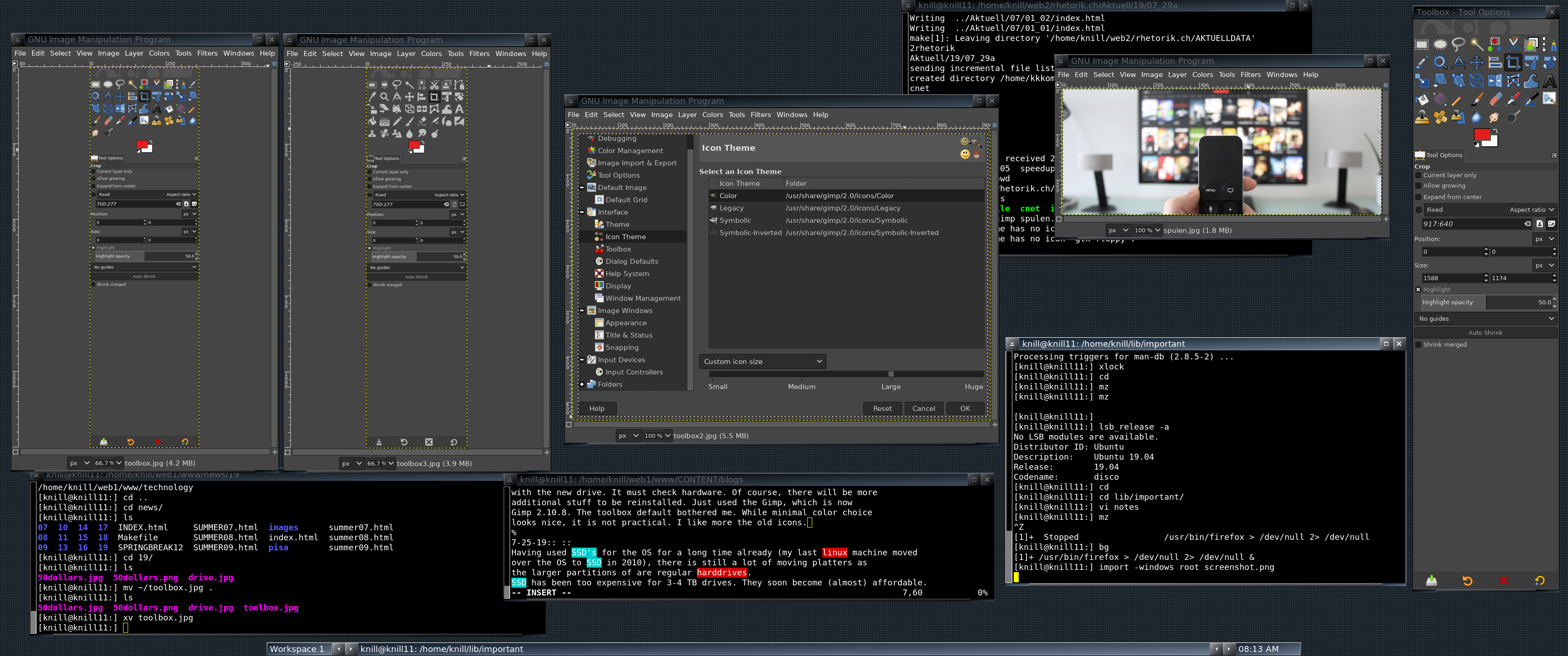The height and width of the screenshot is (656, 1568).
Task: Open Filters menu in toolbox2.jpg window
Action: click(x=760, y=114)
